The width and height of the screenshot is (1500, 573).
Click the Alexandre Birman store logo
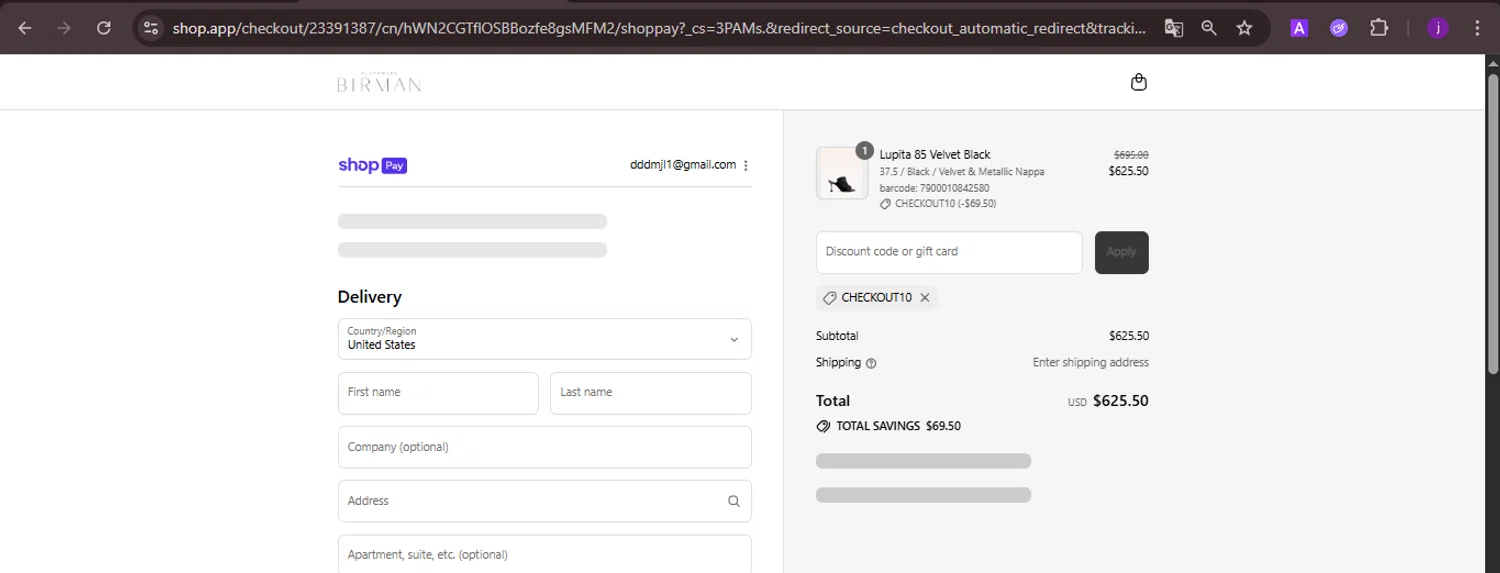[x=379, y=83]
